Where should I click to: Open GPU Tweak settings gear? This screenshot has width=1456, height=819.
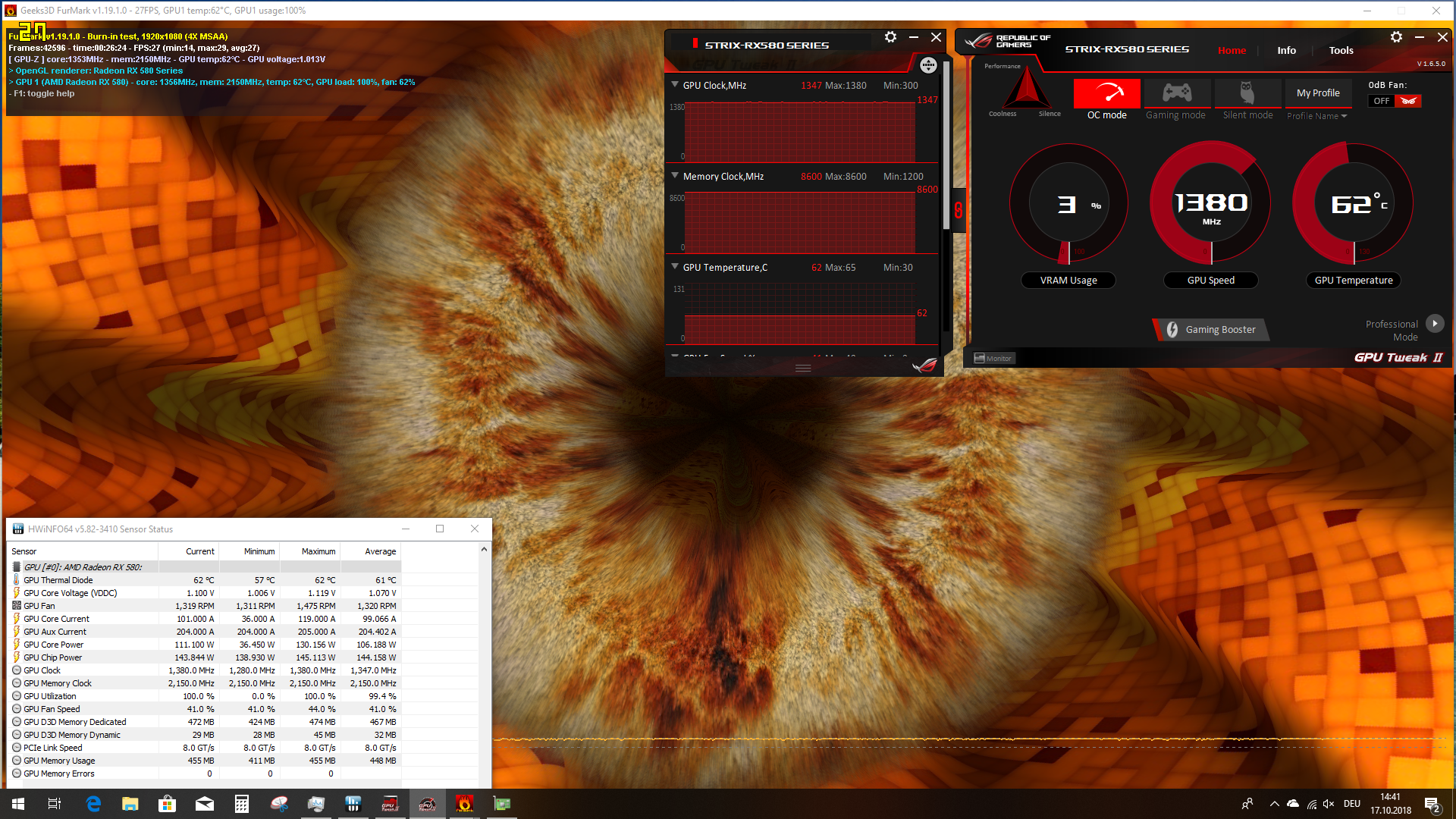(1396, 37)
